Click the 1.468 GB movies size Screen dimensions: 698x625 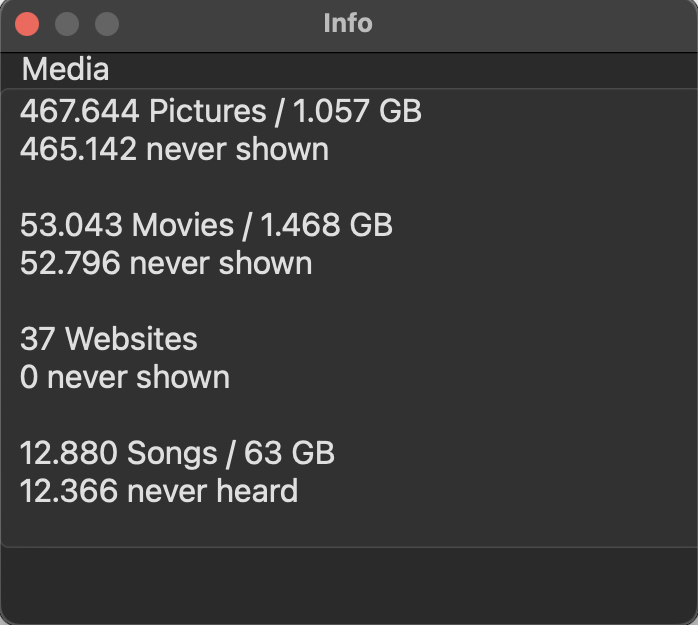[326, 225]
